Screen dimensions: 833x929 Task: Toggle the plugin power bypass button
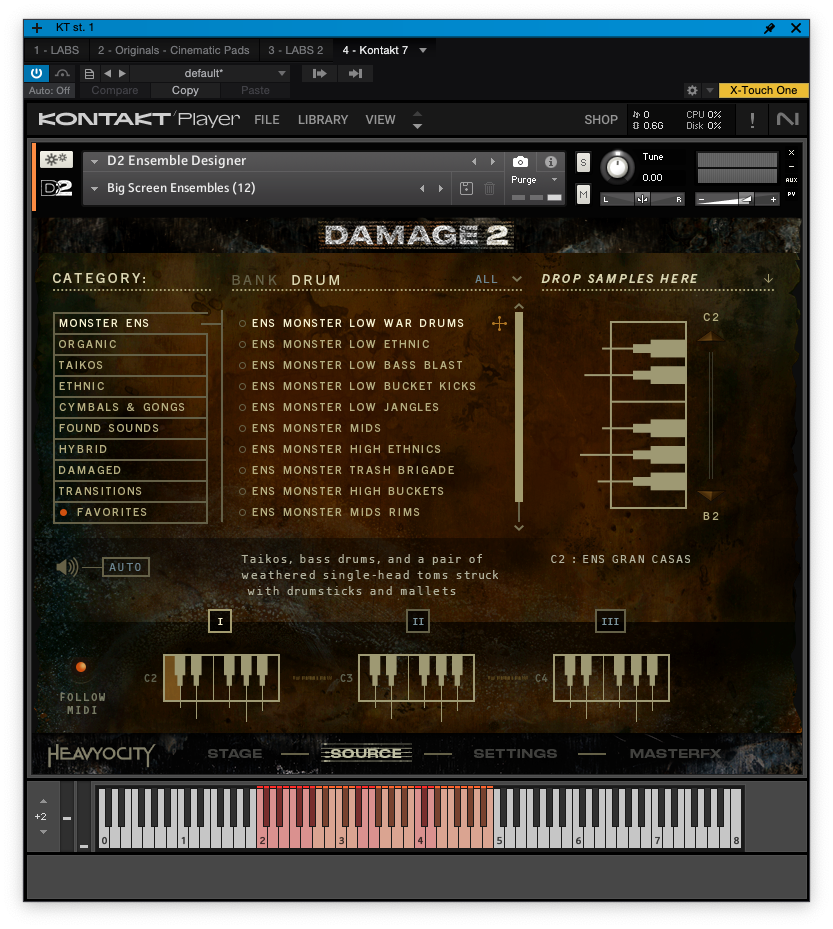click(x=36, y=73)
